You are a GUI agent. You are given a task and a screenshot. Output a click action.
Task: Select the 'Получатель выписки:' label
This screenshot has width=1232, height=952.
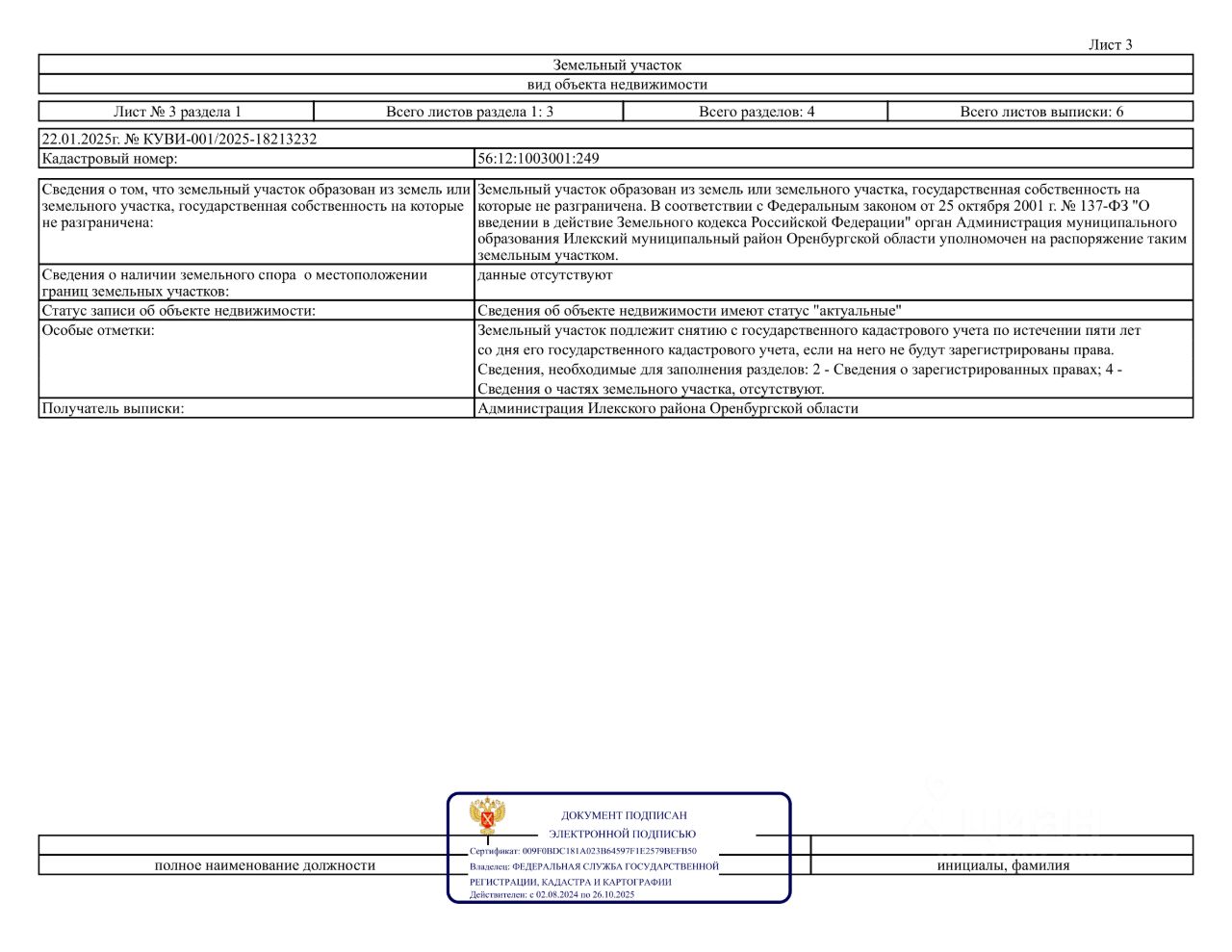(x=113, y=408)
